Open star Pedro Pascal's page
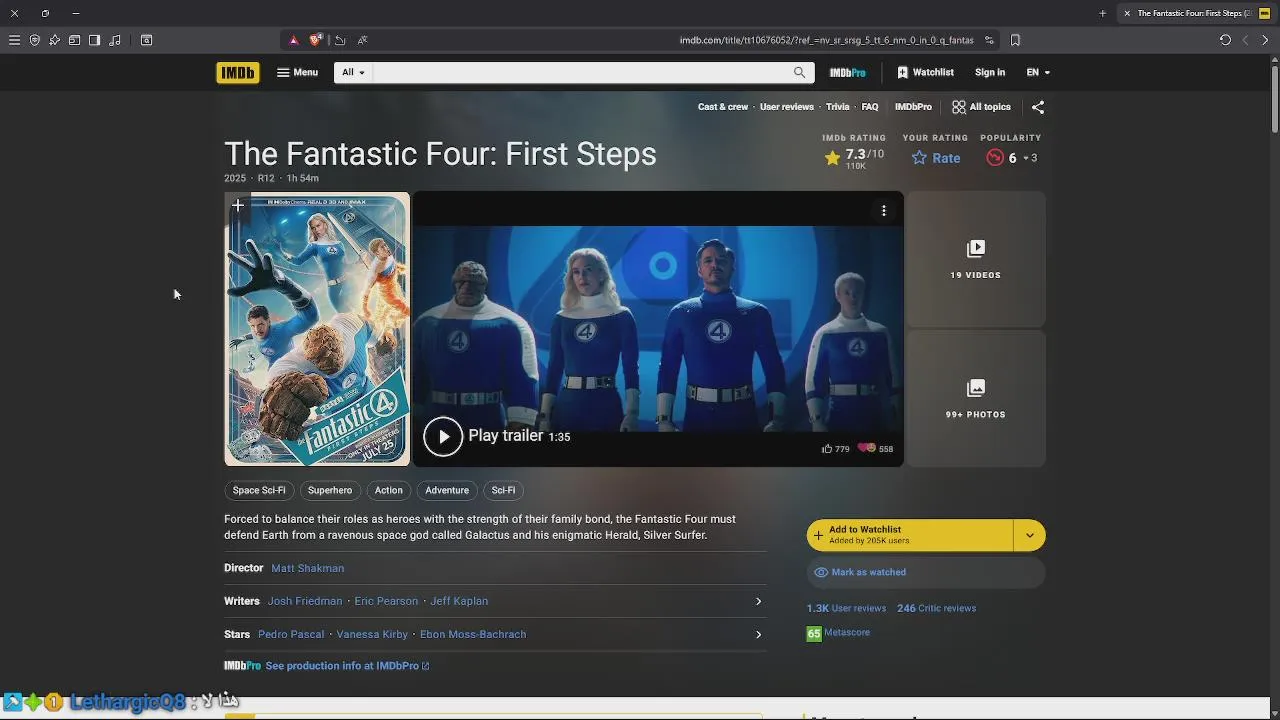 click(x=291, y=634)
